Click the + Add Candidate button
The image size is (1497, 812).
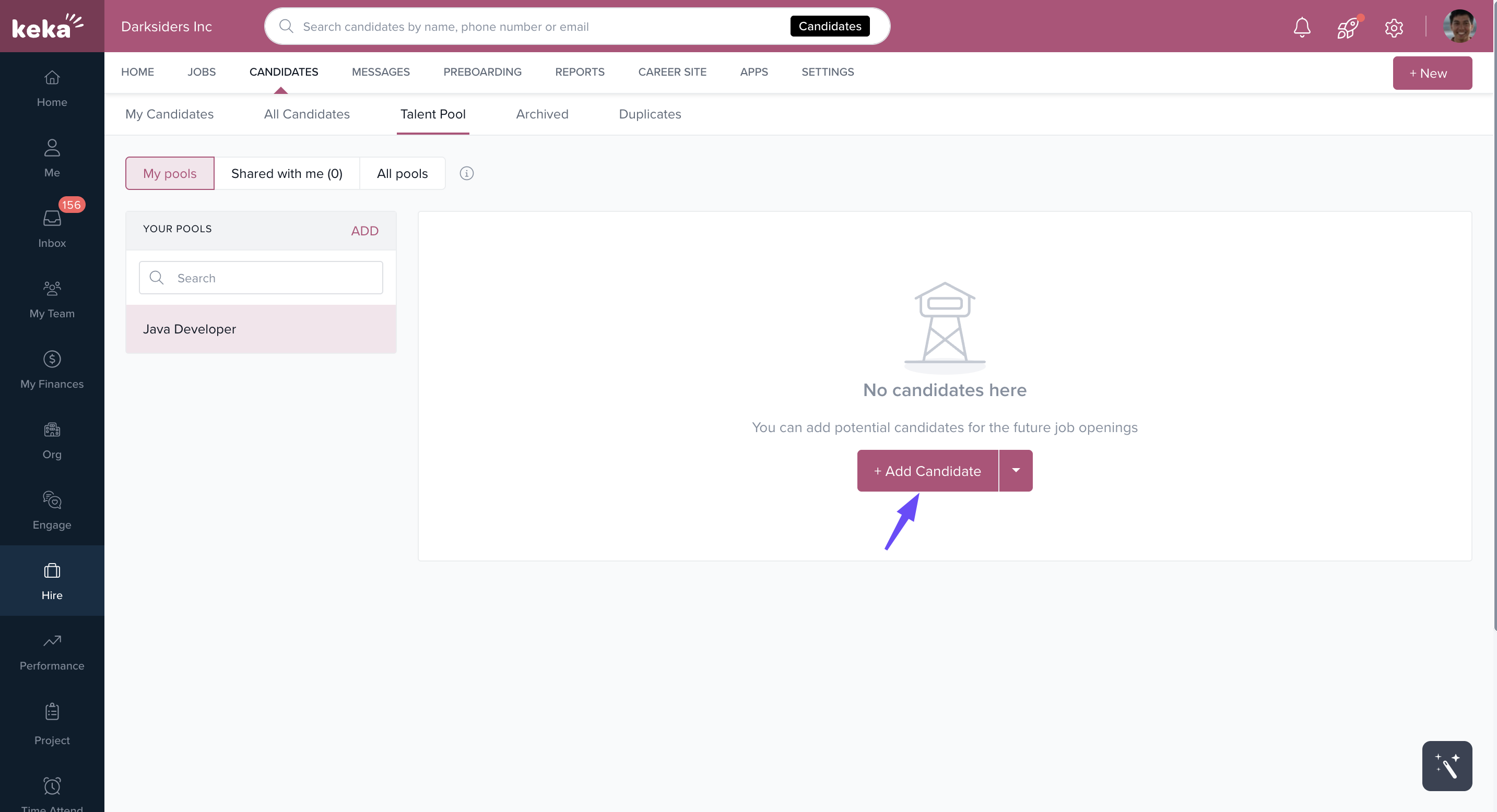click(x=927, y=471)
